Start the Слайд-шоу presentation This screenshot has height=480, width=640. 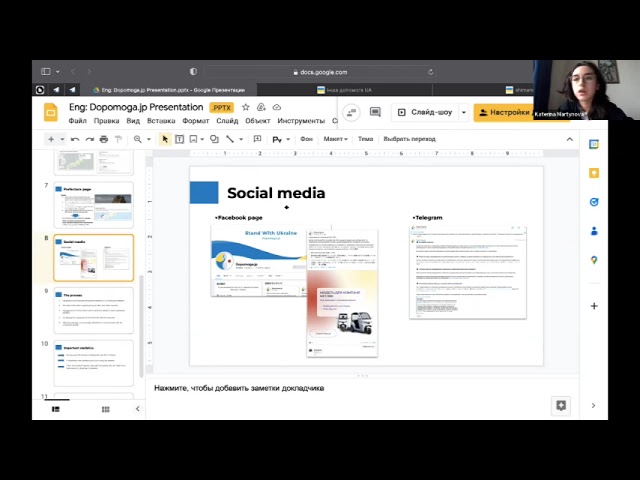pyautogui.click(x=426, y=113)
